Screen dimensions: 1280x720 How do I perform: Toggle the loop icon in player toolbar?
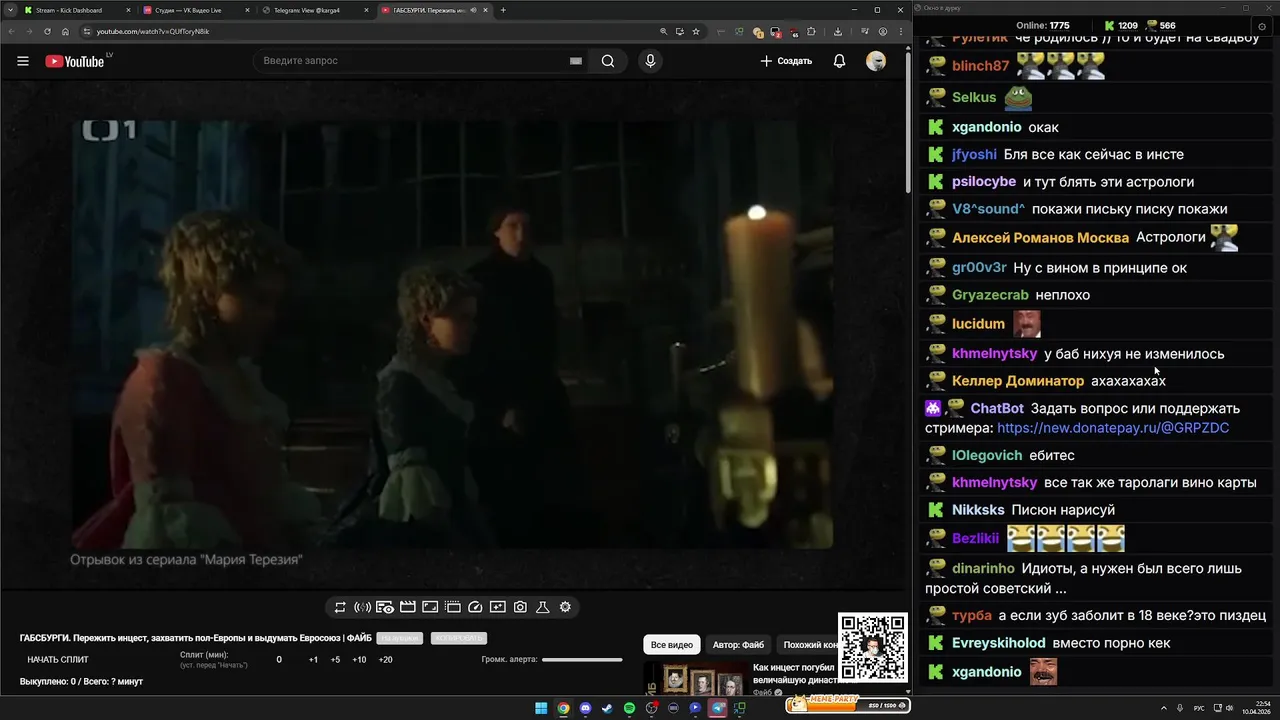tap(340, 607)
